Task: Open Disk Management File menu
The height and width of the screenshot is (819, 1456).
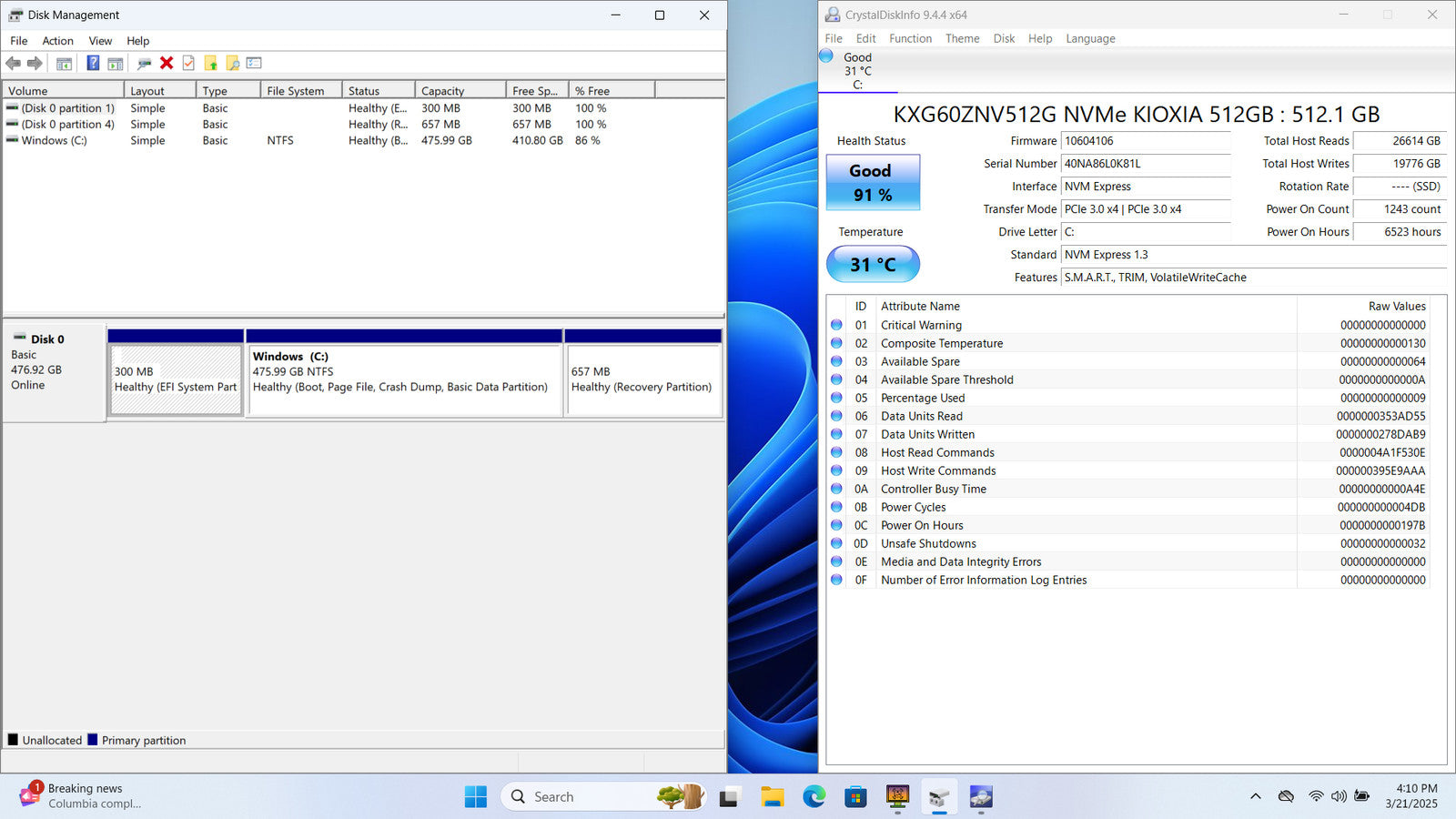Action: (19, 41)
